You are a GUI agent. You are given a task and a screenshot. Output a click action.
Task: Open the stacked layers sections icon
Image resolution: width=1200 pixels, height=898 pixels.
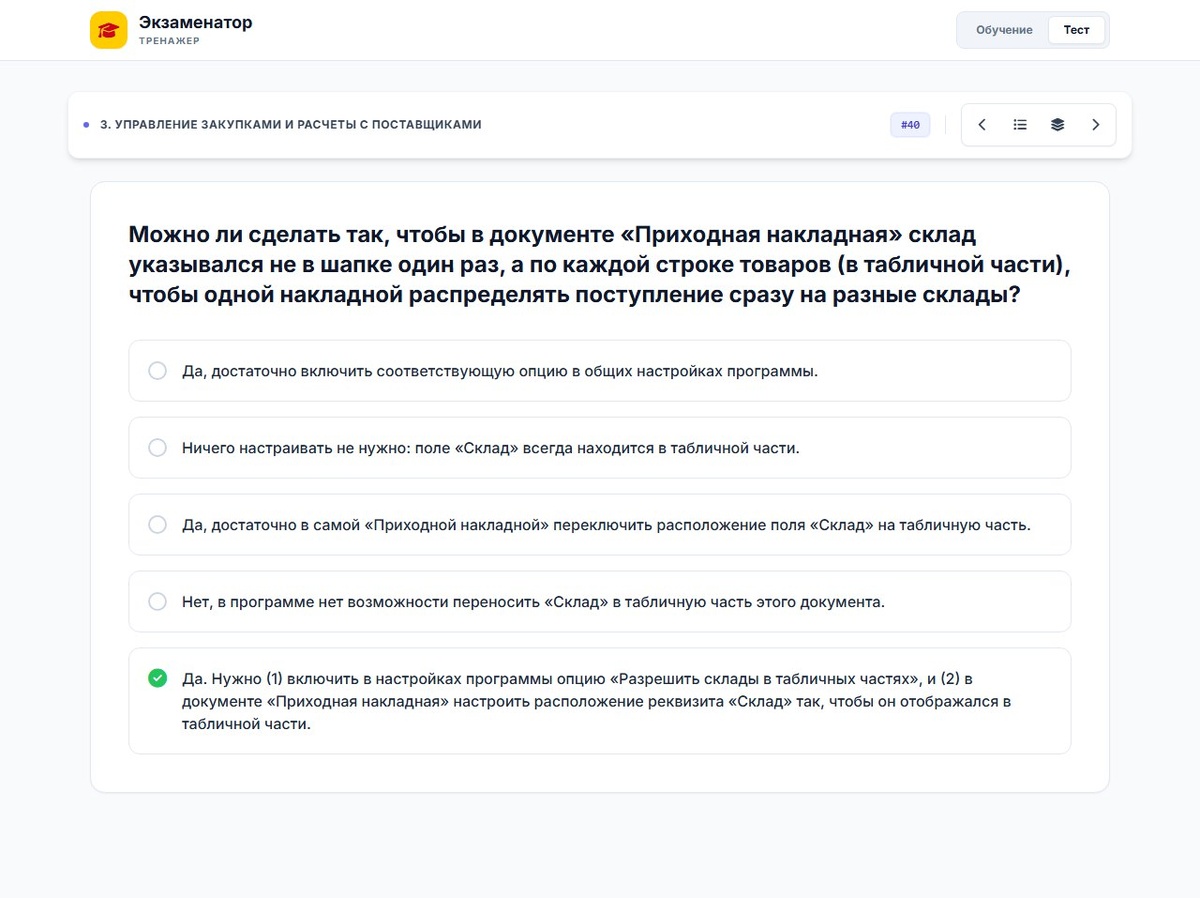(1057, 125)
